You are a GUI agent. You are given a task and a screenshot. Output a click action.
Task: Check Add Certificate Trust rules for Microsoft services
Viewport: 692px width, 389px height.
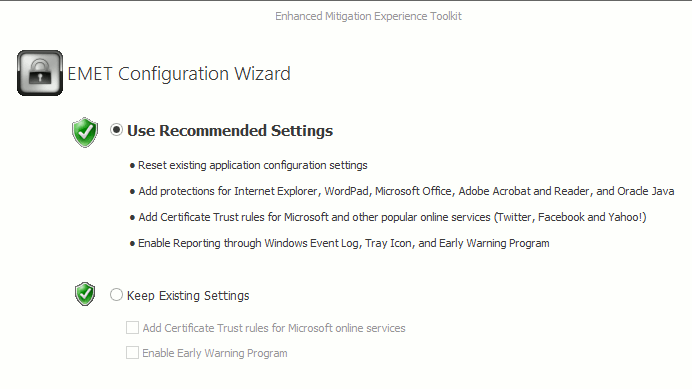click(x=132, y=328)
